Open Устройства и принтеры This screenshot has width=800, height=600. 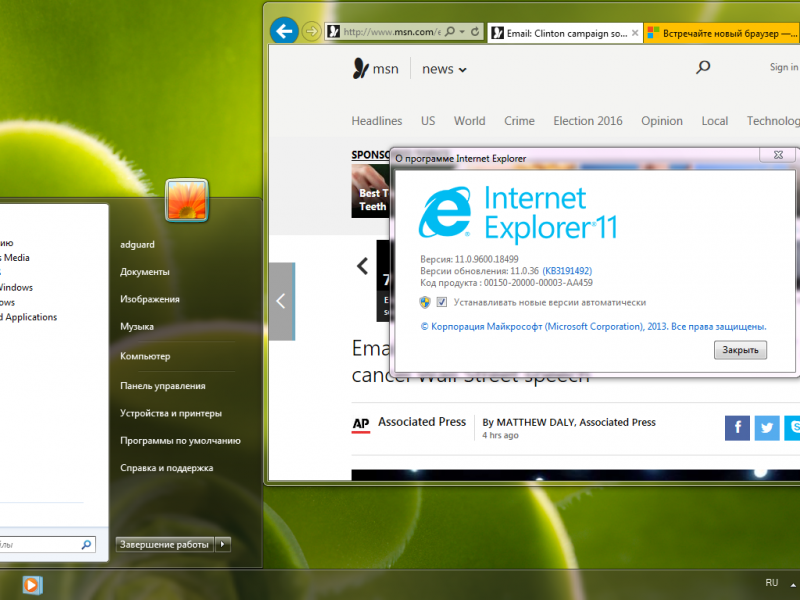tap(171, 413)
